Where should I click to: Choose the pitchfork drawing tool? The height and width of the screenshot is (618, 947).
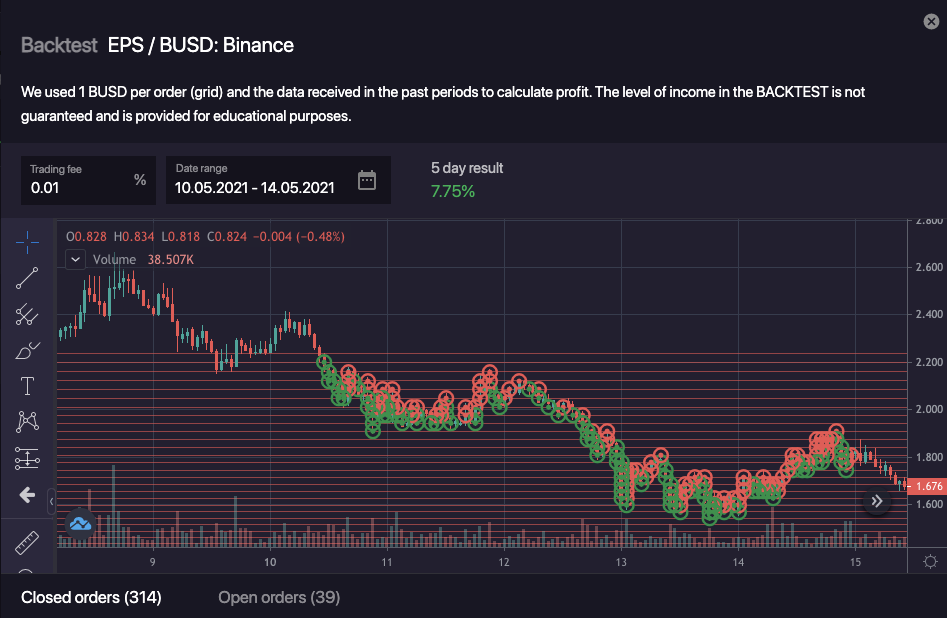pos(27,314)
